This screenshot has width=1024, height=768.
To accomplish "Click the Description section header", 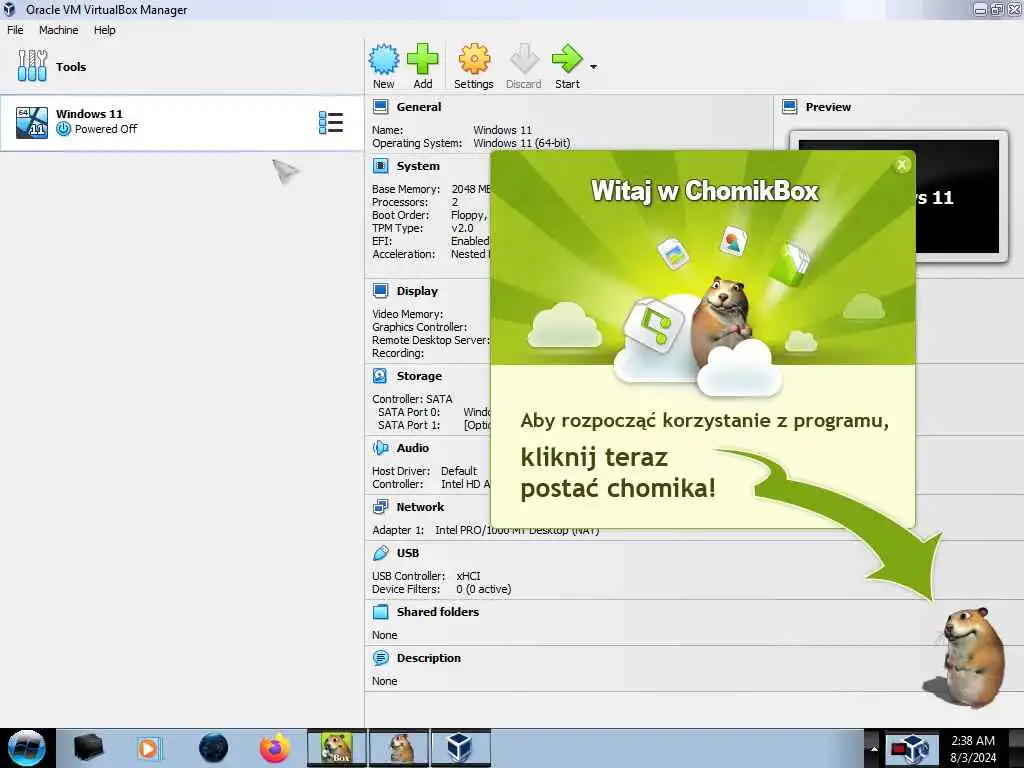I will point(428,658).
